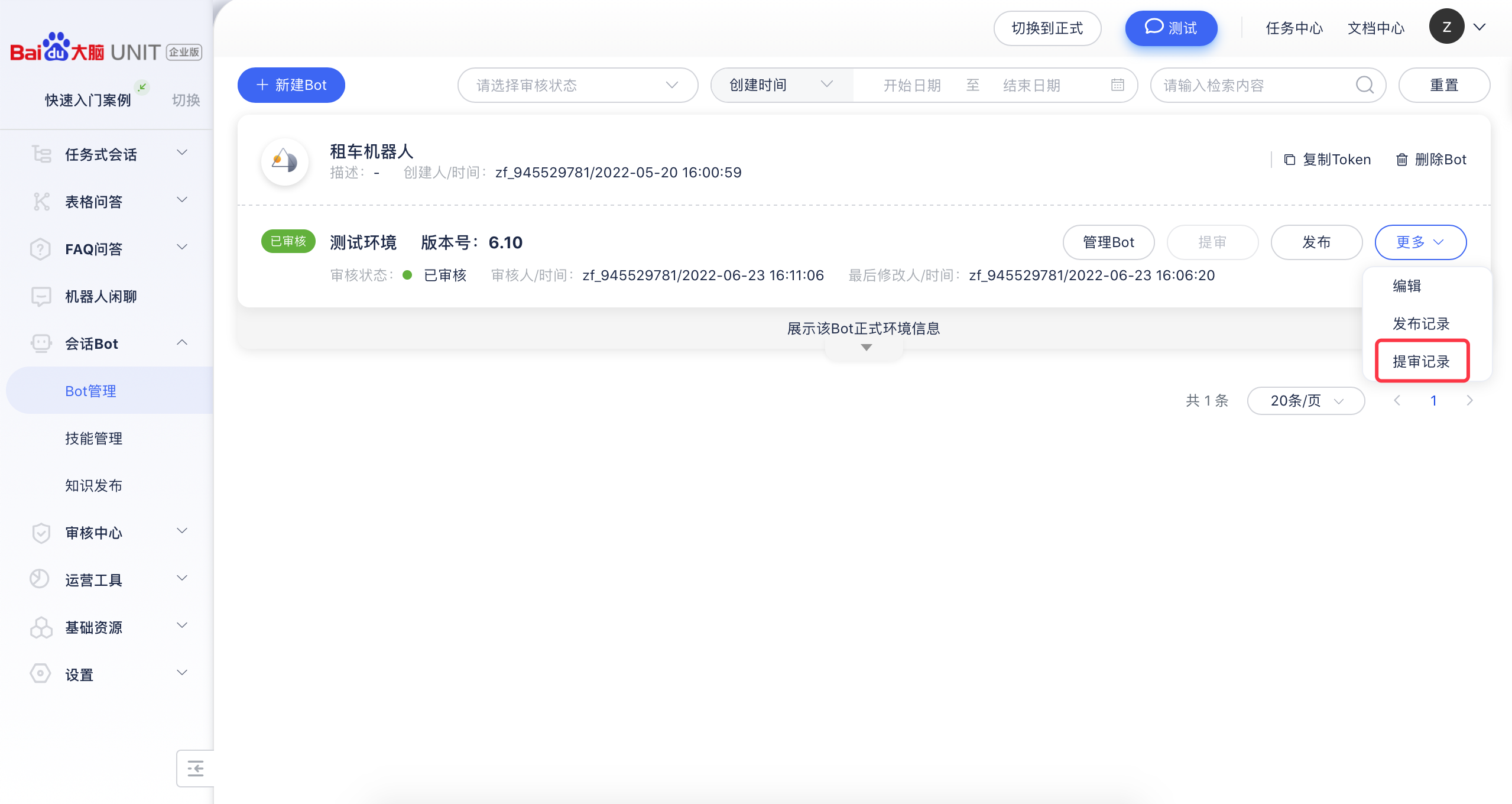The height and width of the screenshot is (804, 1512).
Task: Select page number 1 in pagination
Action: (x=1433, y=401)
